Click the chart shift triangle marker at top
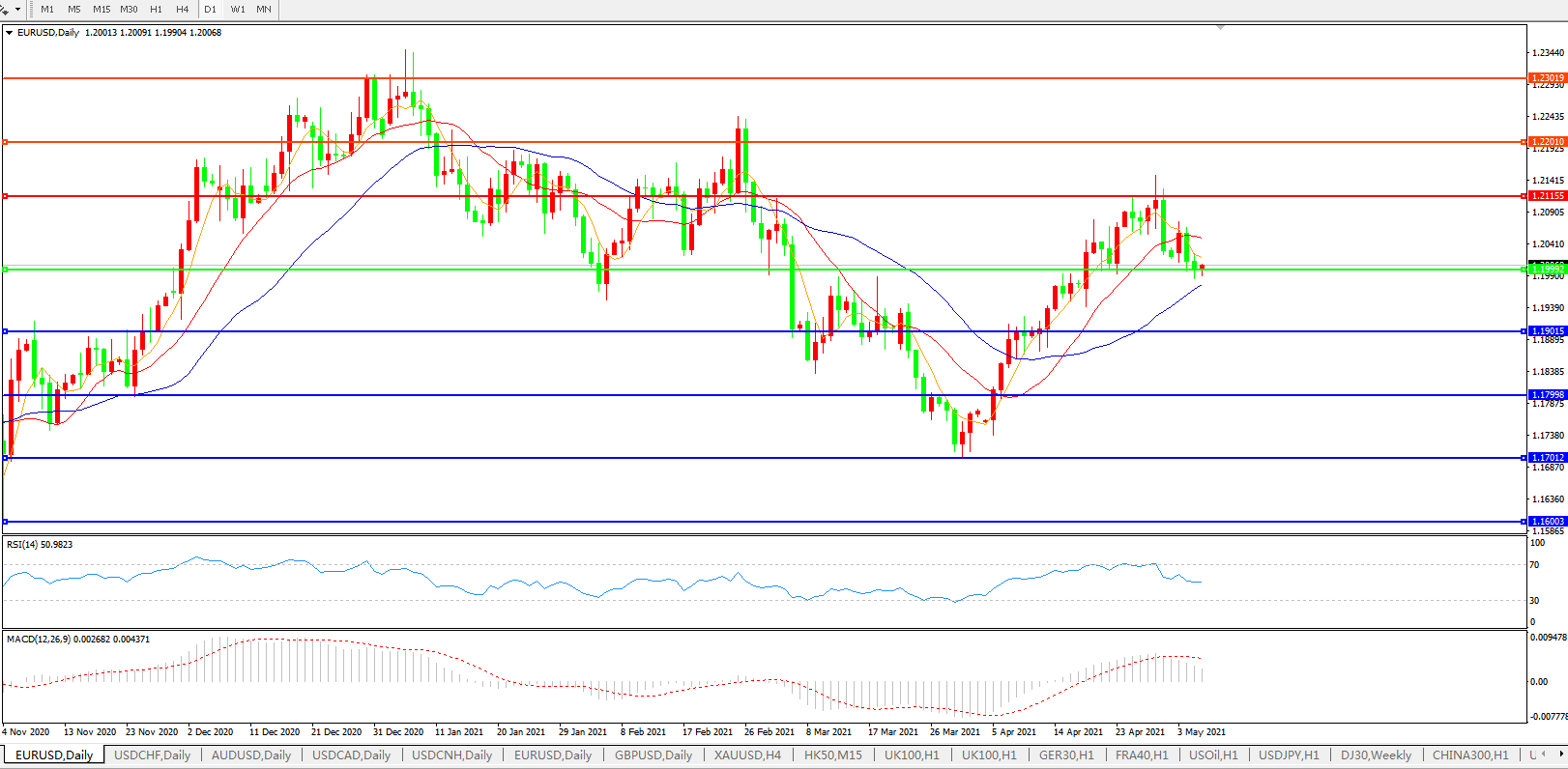Viewport: 1568px width, 769px height. [x=1221, y=28]
